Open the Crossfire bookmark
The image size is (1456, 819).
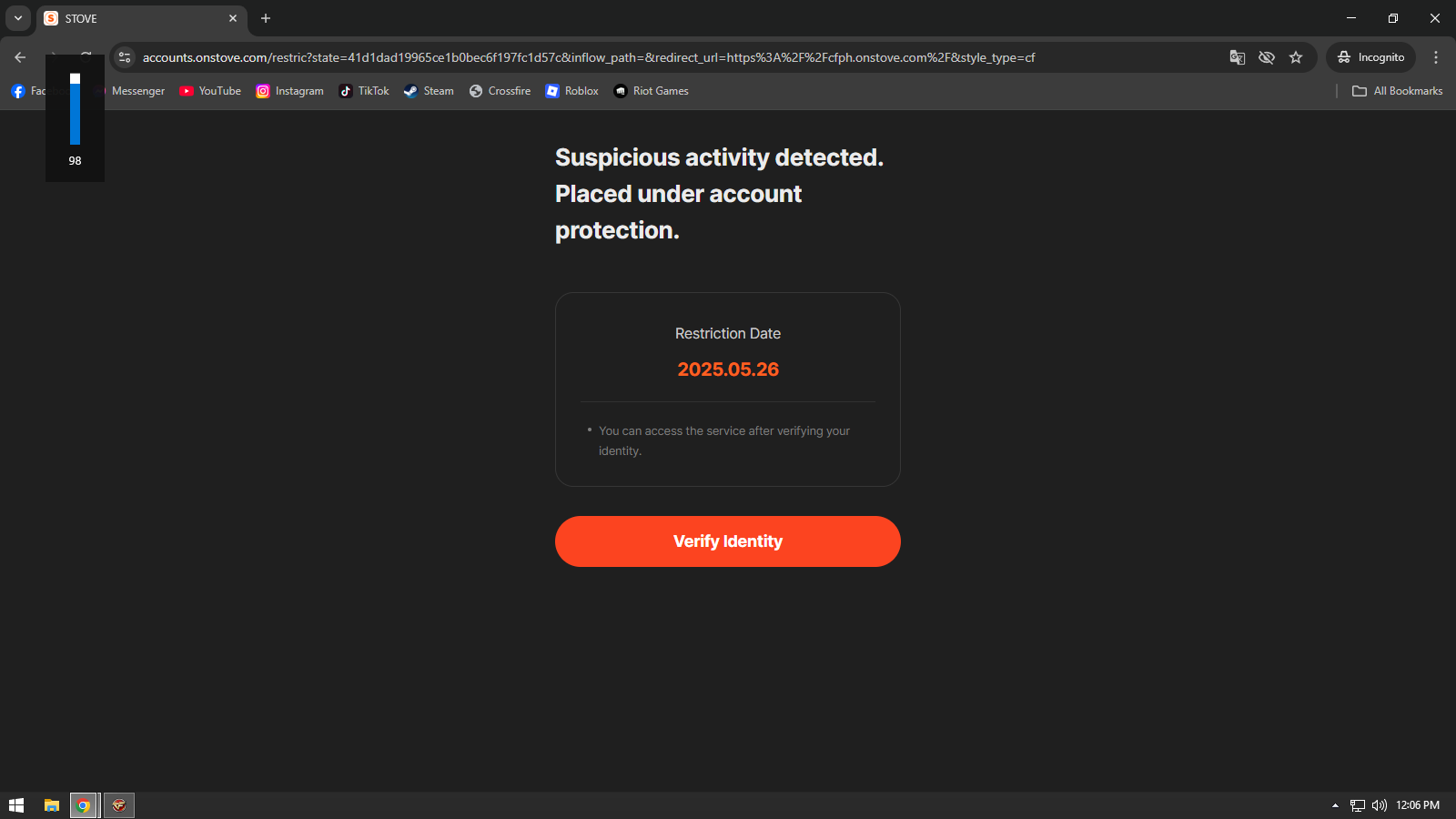point(500,91)
